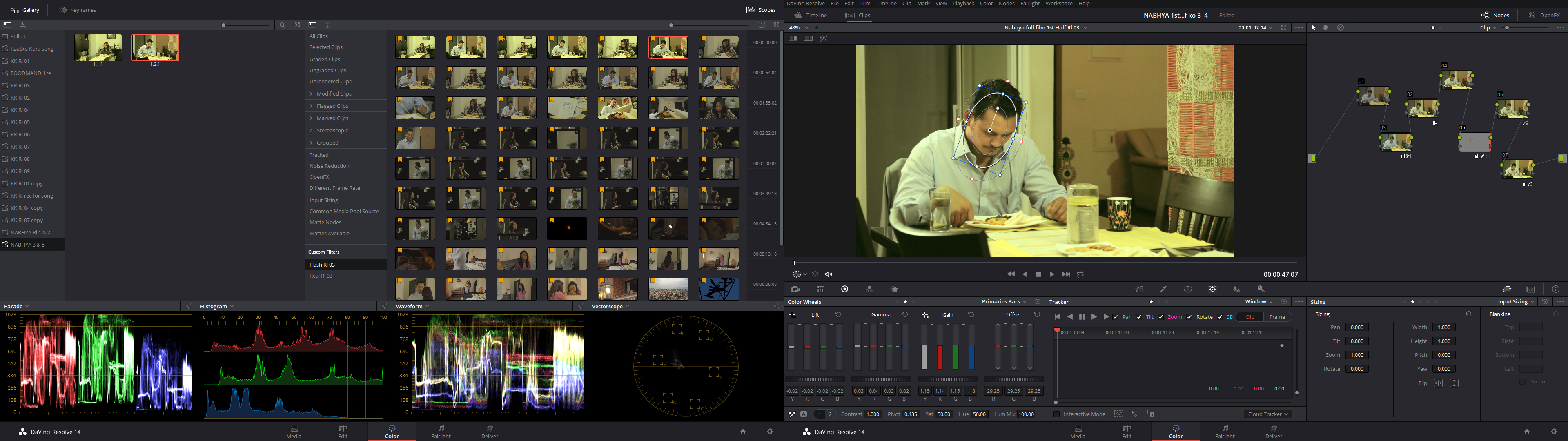Uncheck the Rotate tracking checkbox
Image resolution: width=1568 pixels, height=441 pixels.
click(x=1189, y=317)
